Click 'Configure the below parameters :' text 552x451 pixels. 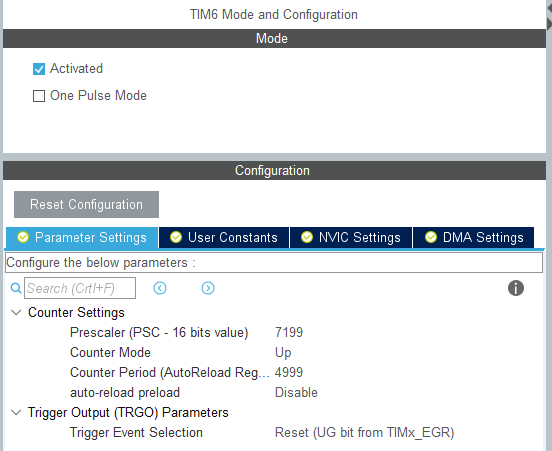click(101, 263)
